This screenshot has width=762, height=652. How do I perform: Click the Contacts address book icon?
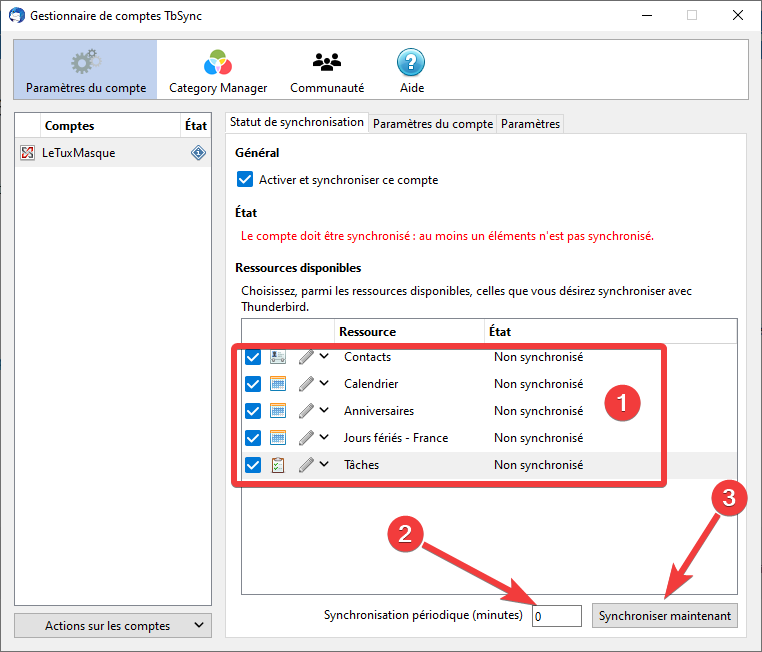(x=278, y=357)
